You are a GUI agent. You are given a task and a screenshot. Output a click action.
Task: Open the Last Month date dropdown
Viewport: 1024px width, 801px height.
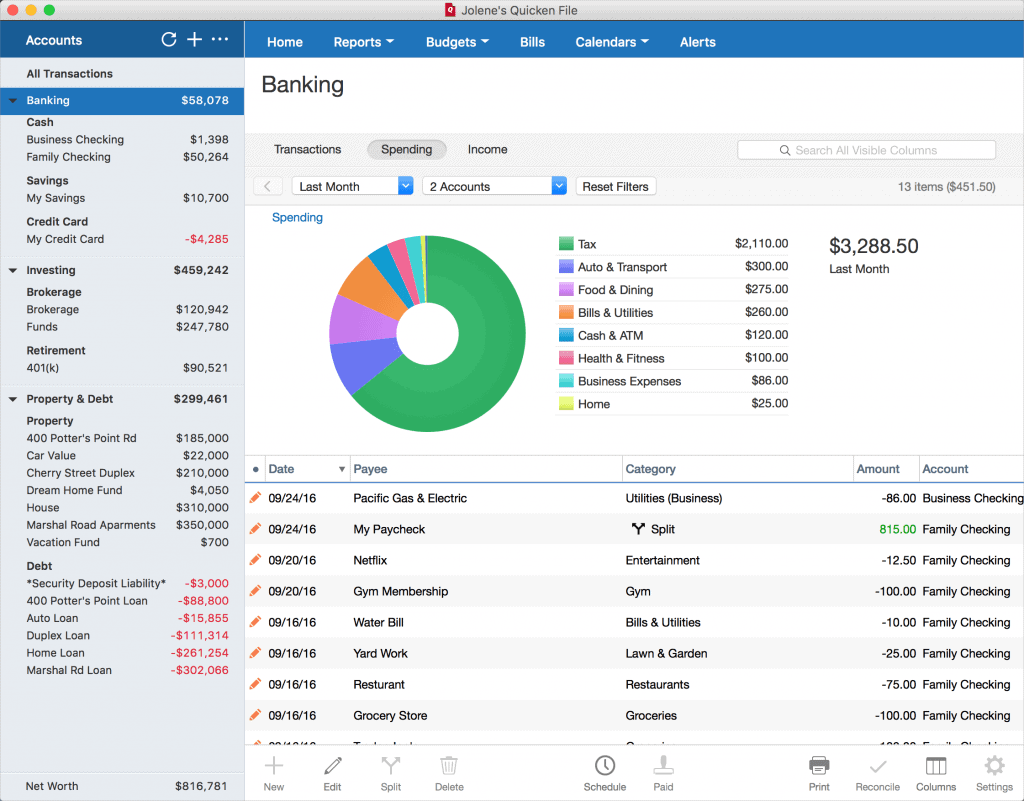[x=353, y=186]
